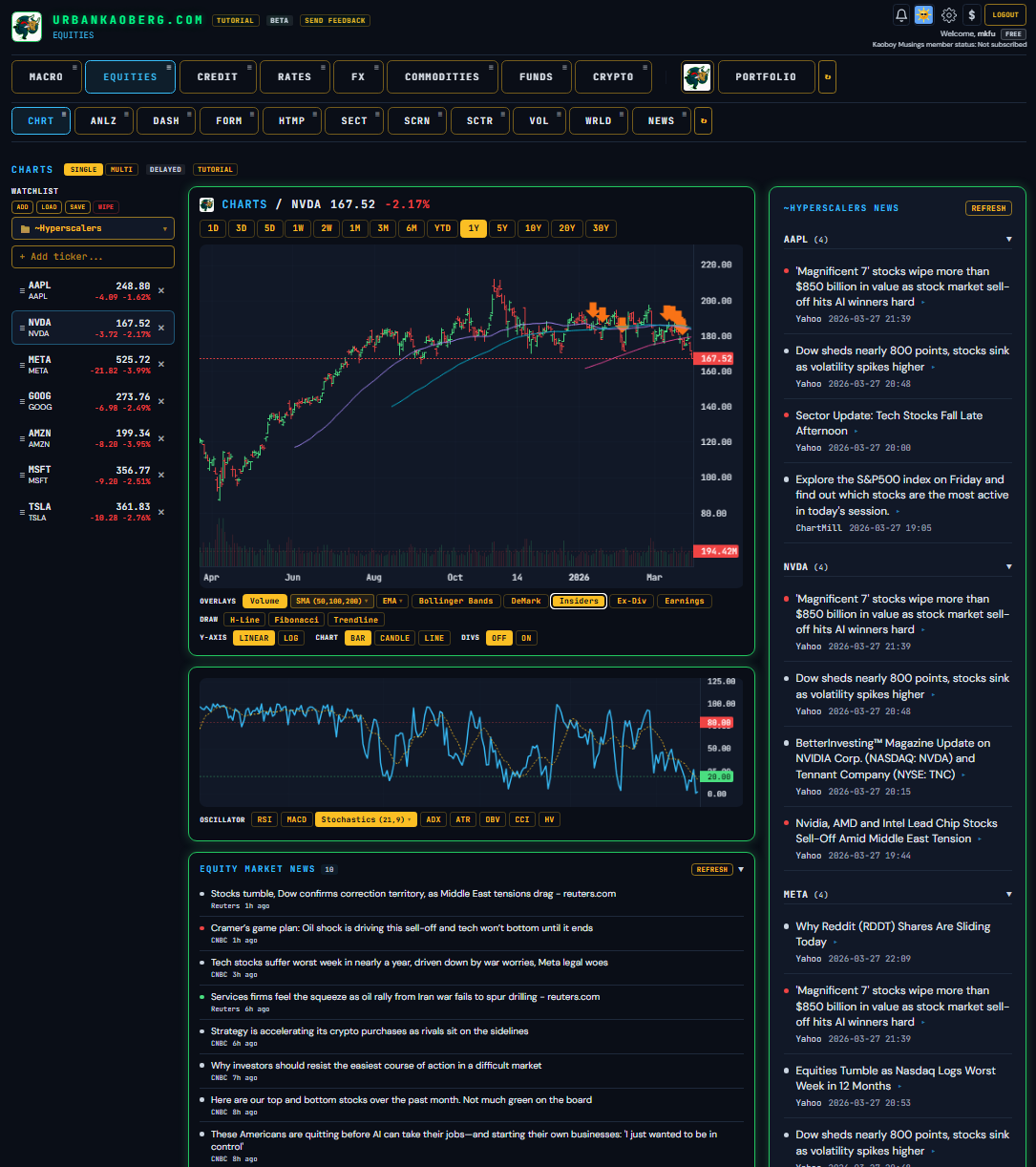Click the Fibonacci draw tool
1036x1167 pixels.
(x=296, y=620)
